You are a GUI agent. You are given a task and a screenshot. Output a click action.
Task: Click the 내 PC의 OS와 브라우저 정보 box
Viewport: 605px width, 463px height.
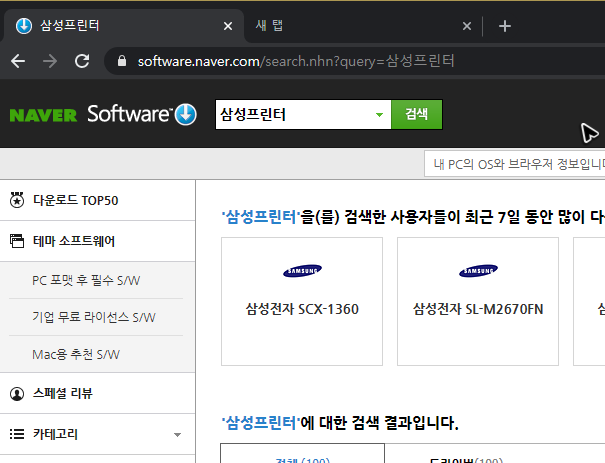515,164
